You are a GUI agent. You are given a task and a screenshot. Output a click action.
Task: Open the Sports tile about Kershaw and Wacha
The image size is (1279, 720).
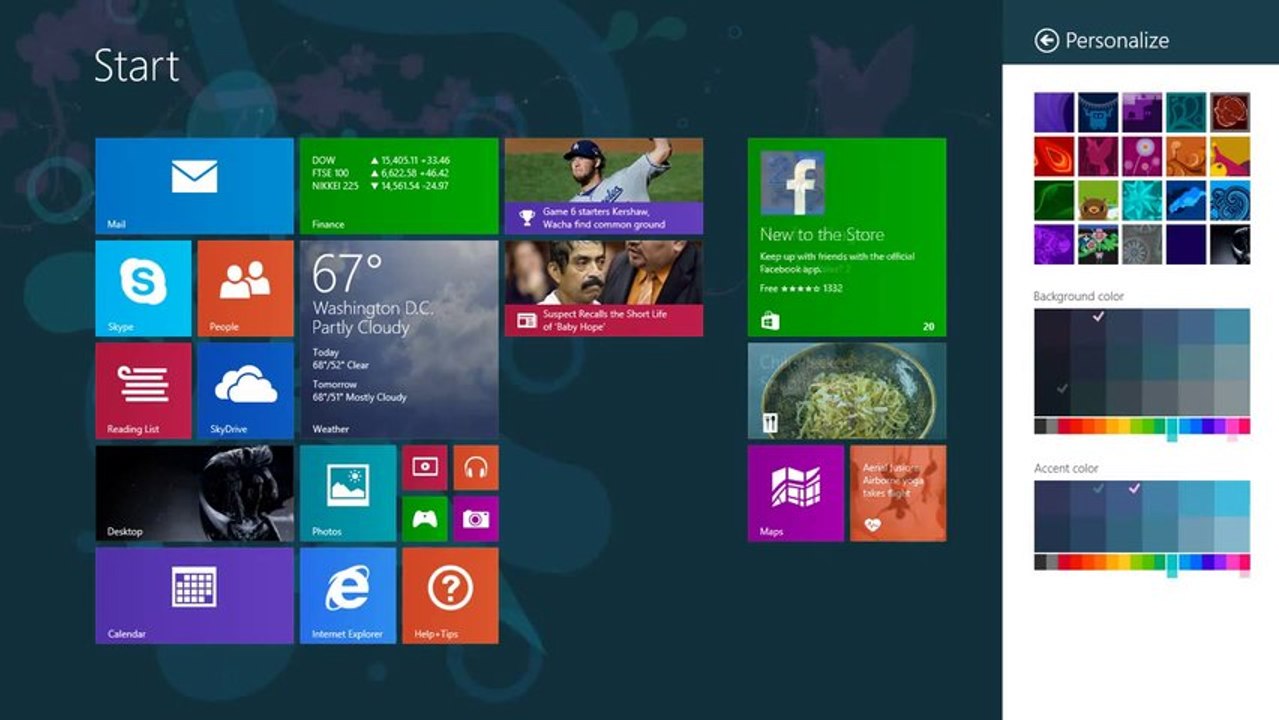pyautogui.click(x=604, y=186)
